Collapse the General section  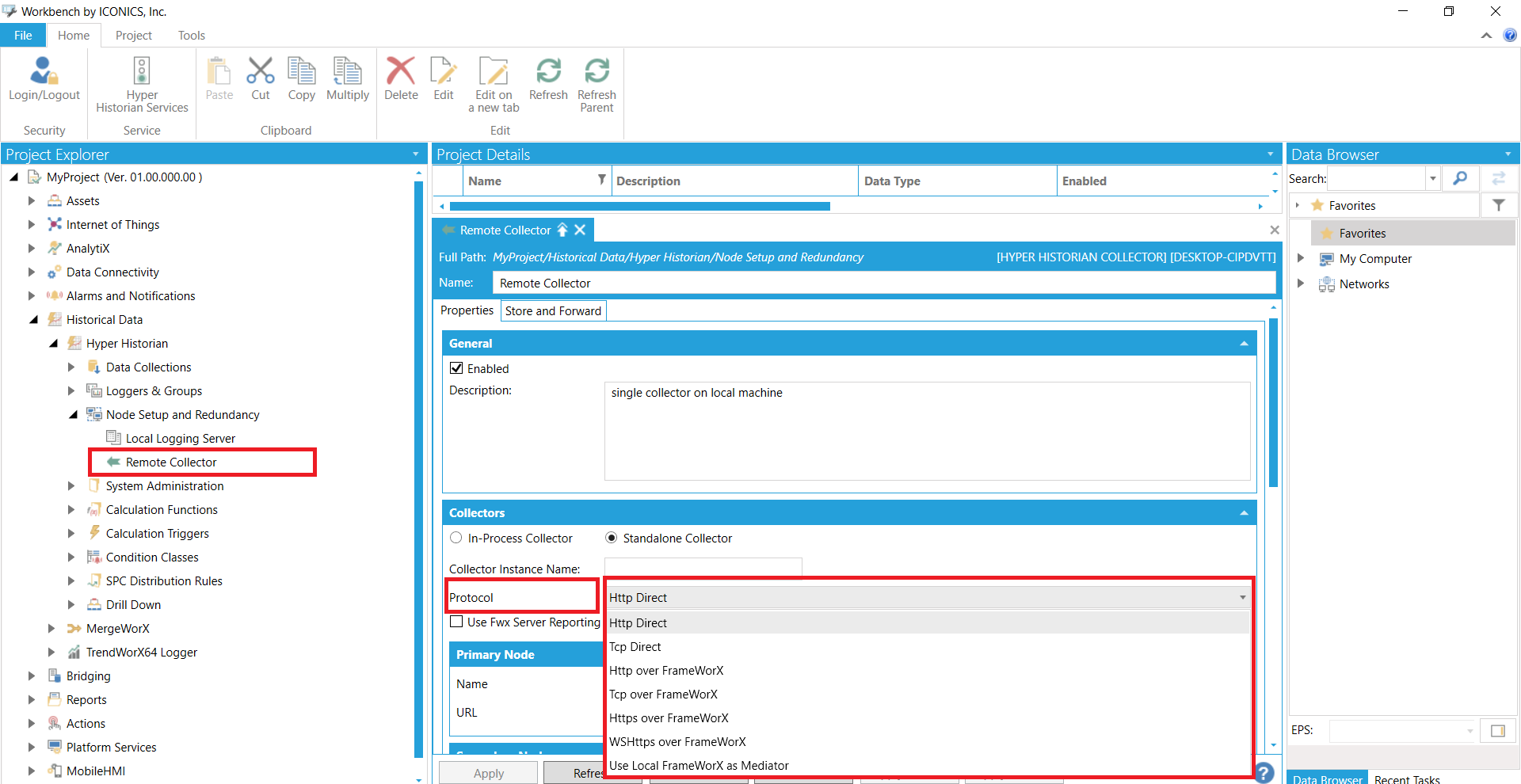coord(1244,344)
